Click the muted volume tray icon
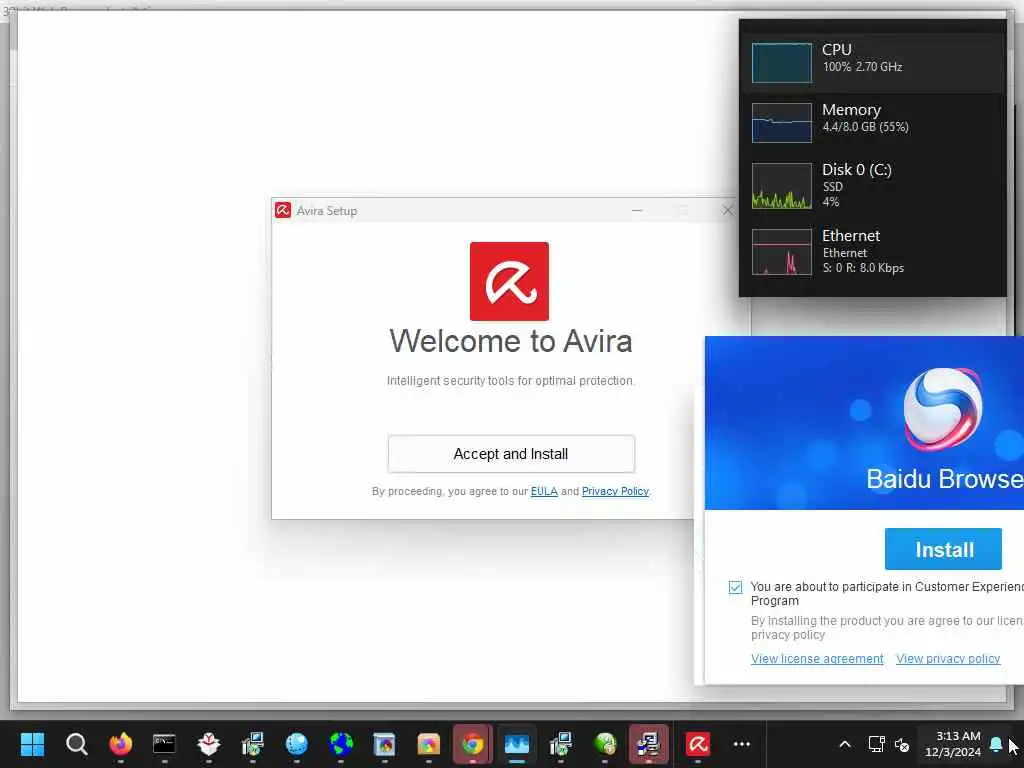Image resolution: width=1024 pixels, height=768 pixels. tap(902, 744)
